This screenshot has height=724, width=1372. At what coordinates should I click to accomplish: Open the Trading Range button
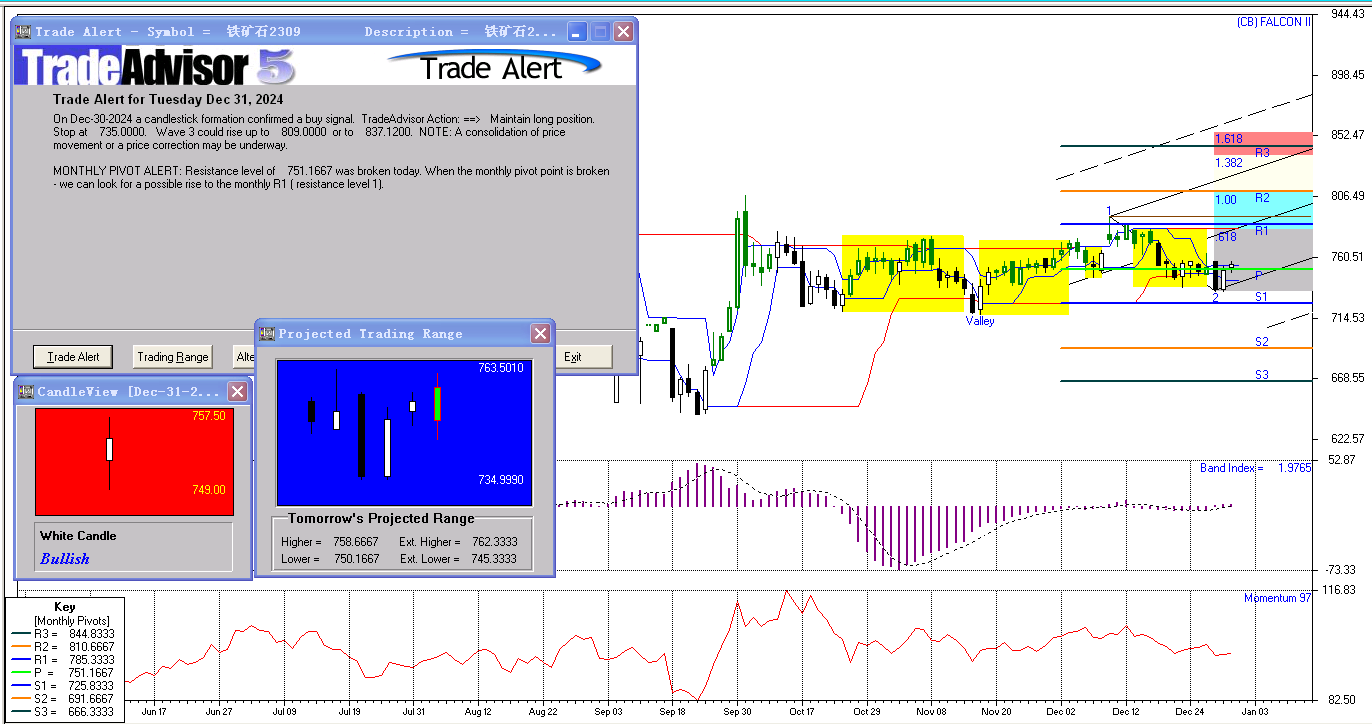(x=173, y=357)
